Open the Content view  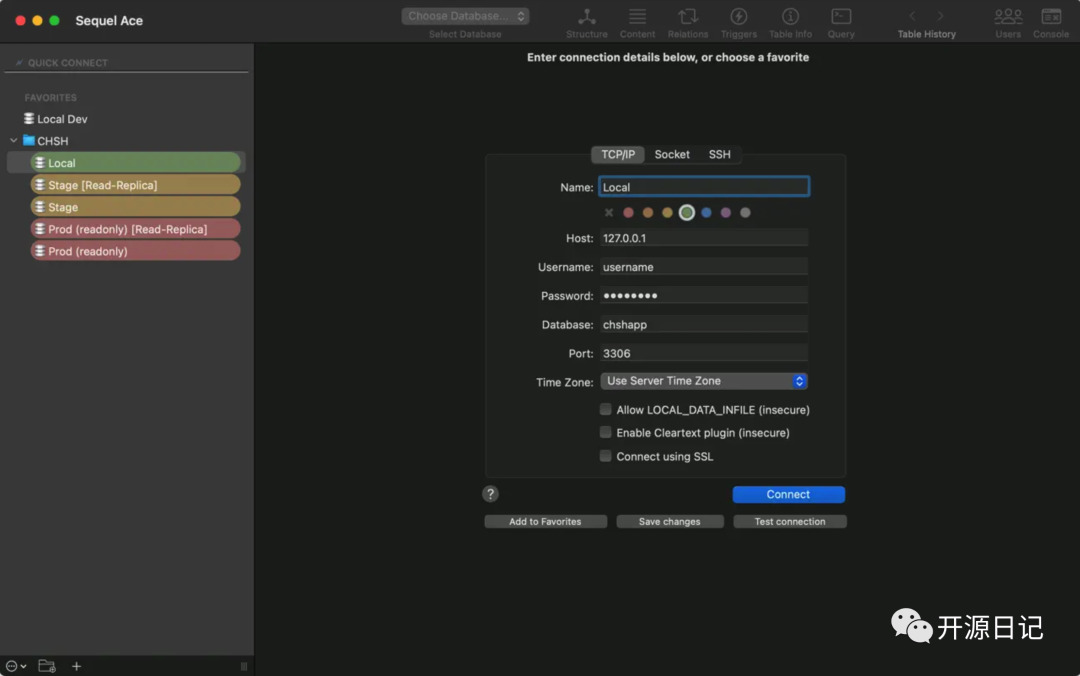coord(637,22)
